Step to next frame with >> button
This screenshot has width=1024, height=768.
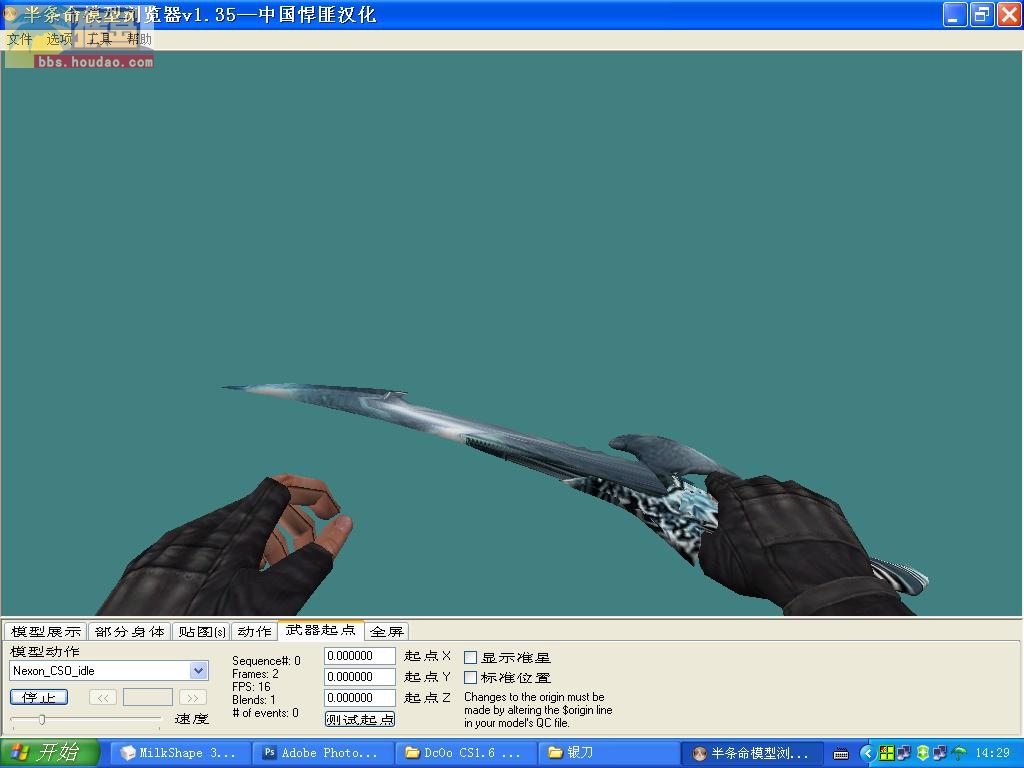(x=193, y=697)
